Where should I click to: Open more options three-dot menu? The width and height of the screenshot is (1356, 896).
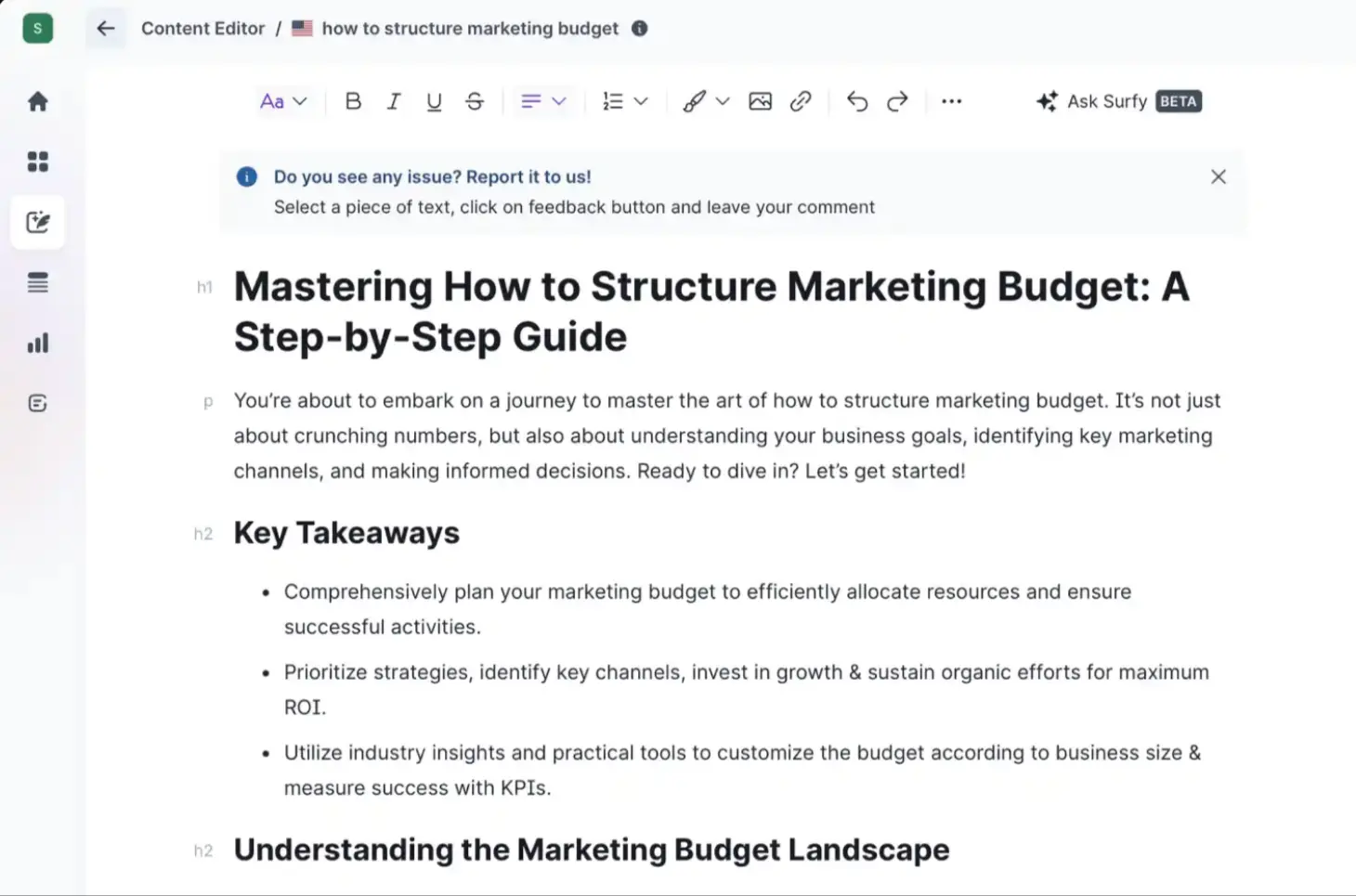(x=951, y=101)
